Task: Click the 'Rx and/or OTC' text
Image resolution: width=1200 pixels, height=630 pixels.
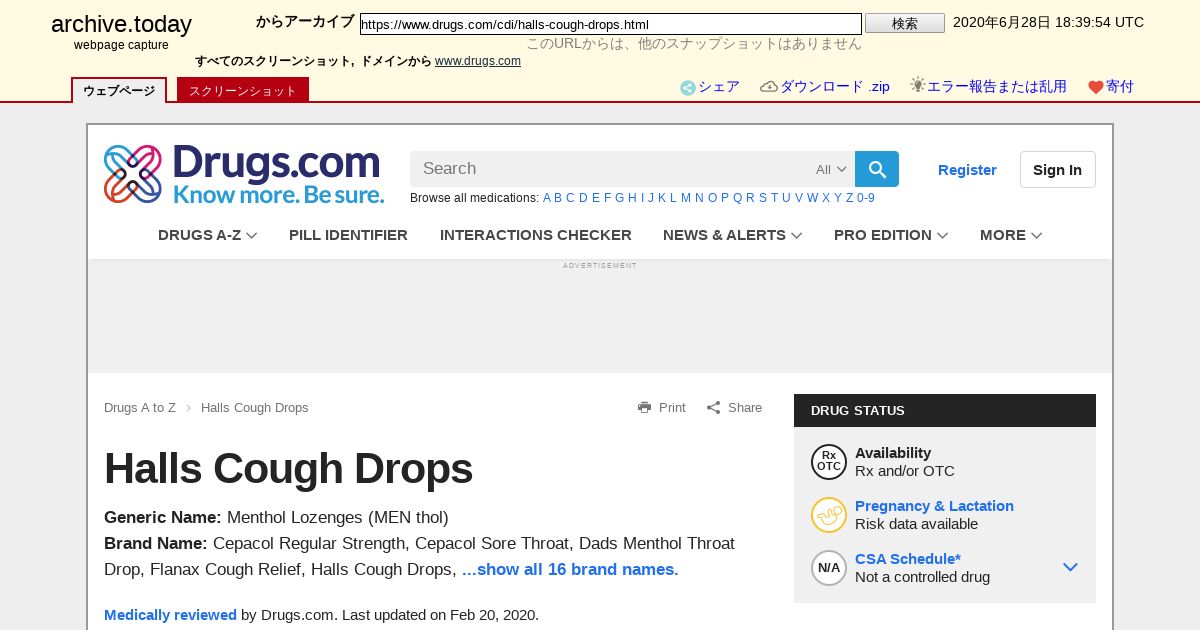Action: (905, 471)
